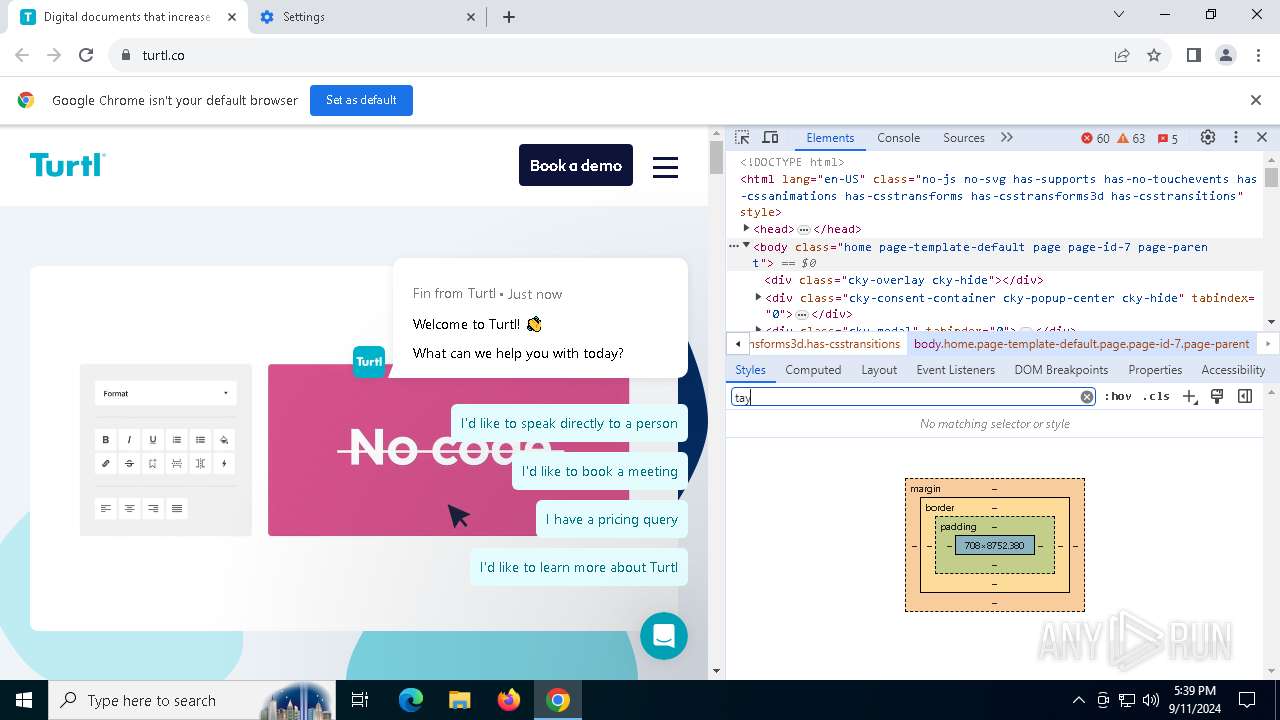
Task: Click the Turtl logo
Action: tap(68, 165)
